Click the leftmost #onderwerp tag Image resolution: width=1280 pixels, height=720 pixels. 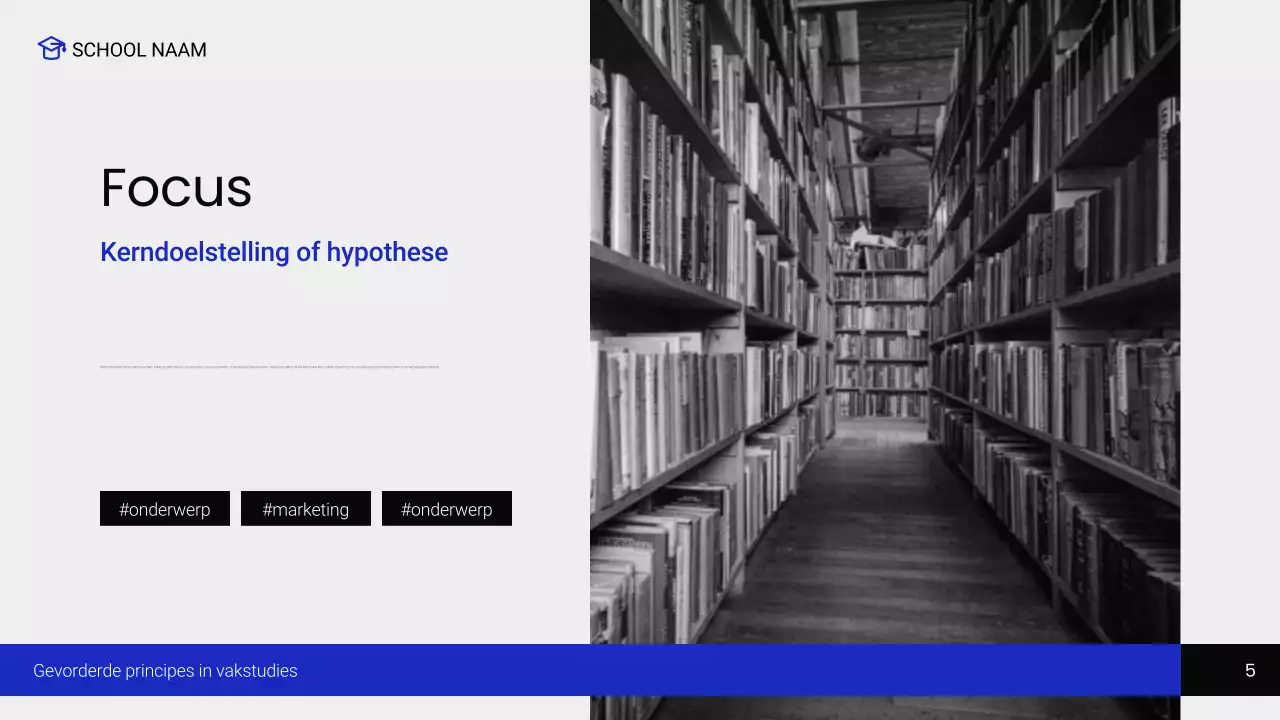[165, 509]
